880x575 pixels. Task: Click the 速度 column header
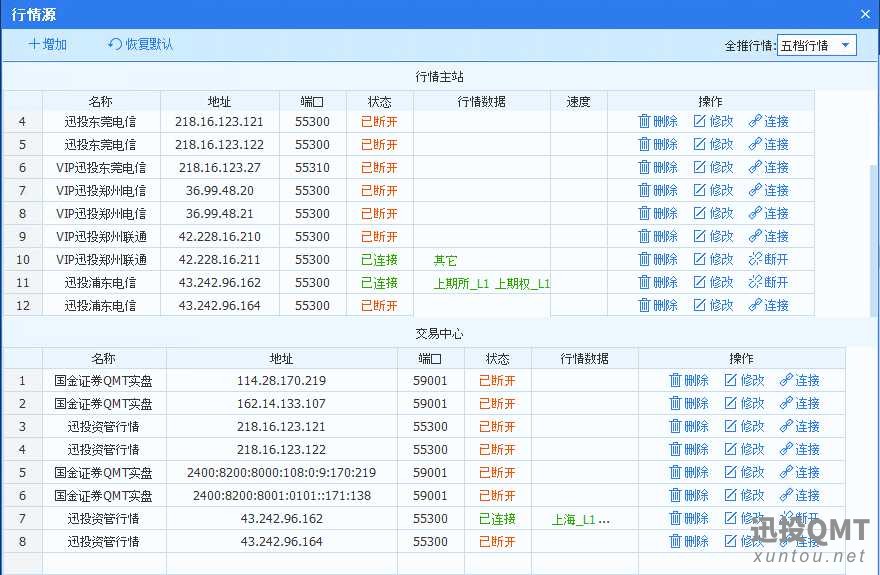(x=578, y=102)
